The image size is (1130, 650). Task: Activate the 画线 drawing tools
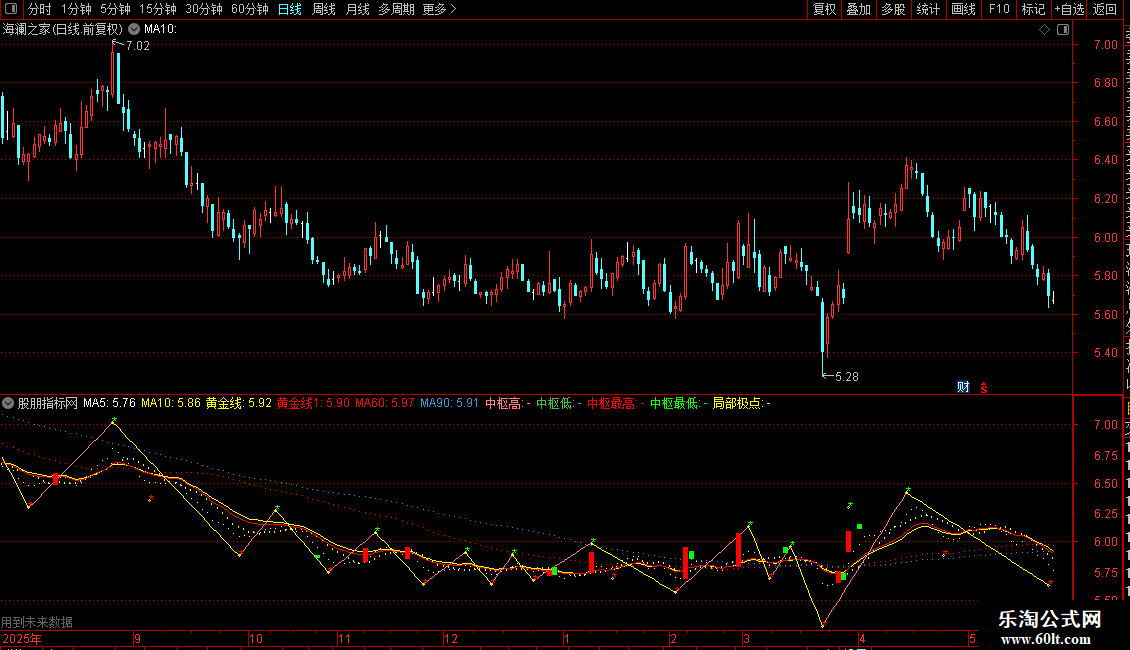click(x=964, y=9)
